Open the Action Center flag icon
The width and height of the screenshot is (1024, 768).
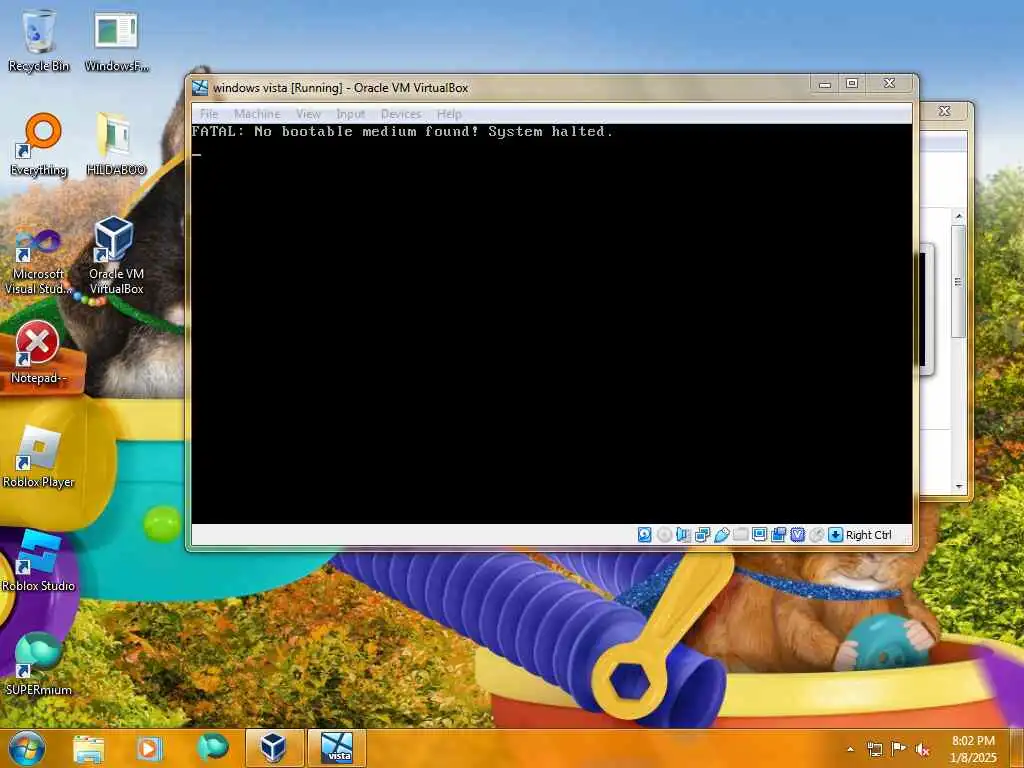(x=898, y=749)
